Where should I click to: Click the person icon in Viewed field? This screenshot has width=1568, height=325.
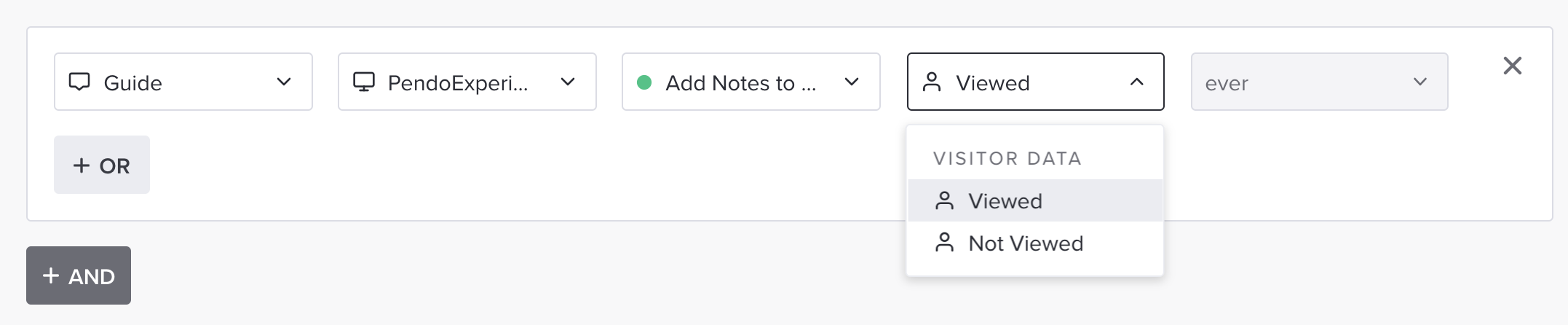tap(932, 82)
